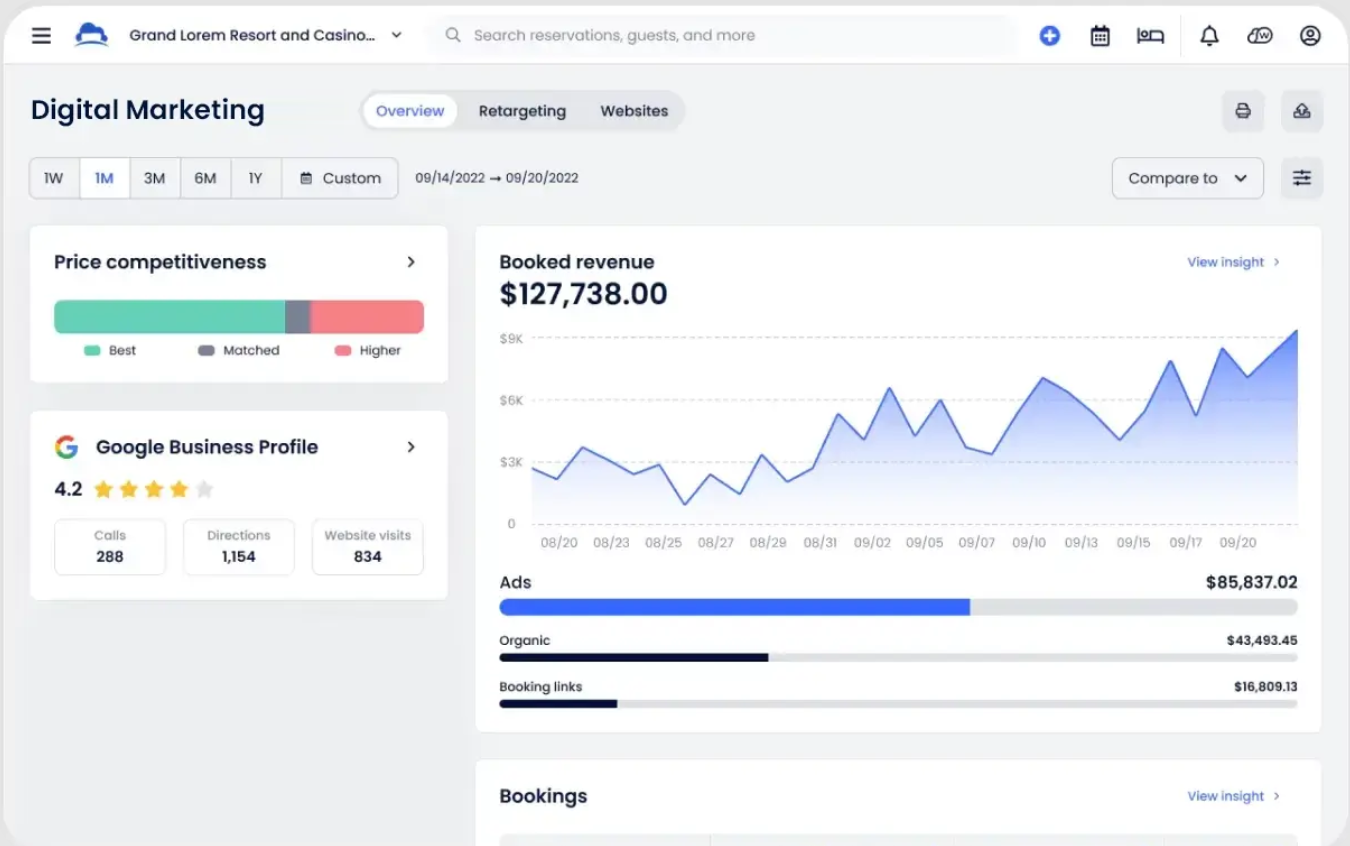The image size is (1350, 846).
Task: Open the calendar icon in top bar
Action: pyautogui.click(x=1100, y=36)
